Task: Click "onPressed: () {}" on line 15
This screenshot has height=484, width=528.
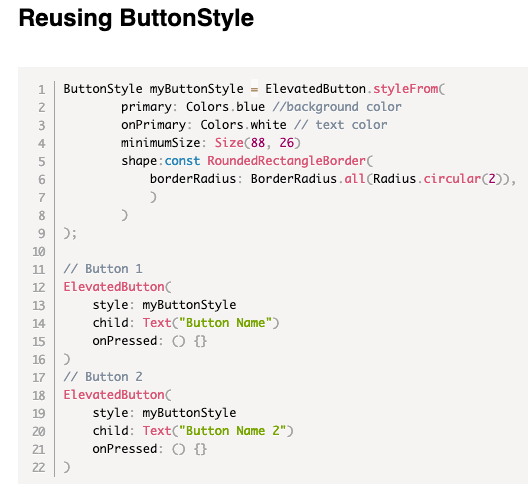Action: (x=150, y=341)
